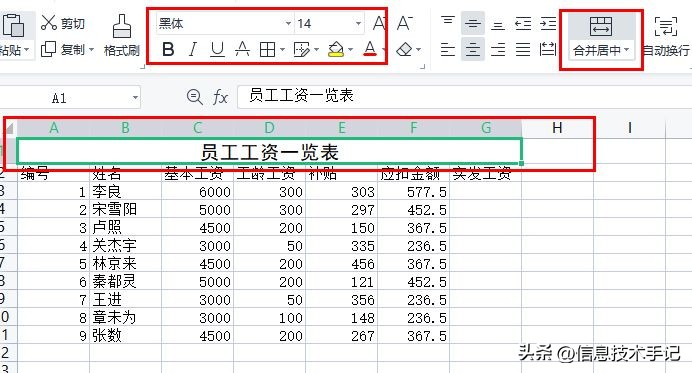Click cell with name 关杰宇
Screen dimensions: 692x373
click(x=125, y=245)
